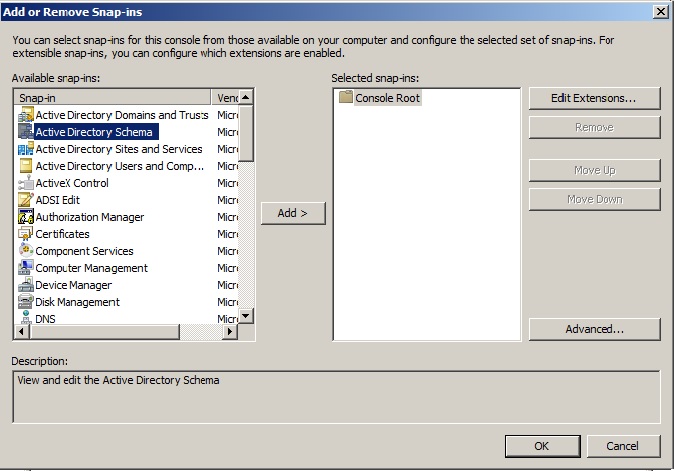Click the description text box
The width and height of the screenshot is (674, 471).
336,397
